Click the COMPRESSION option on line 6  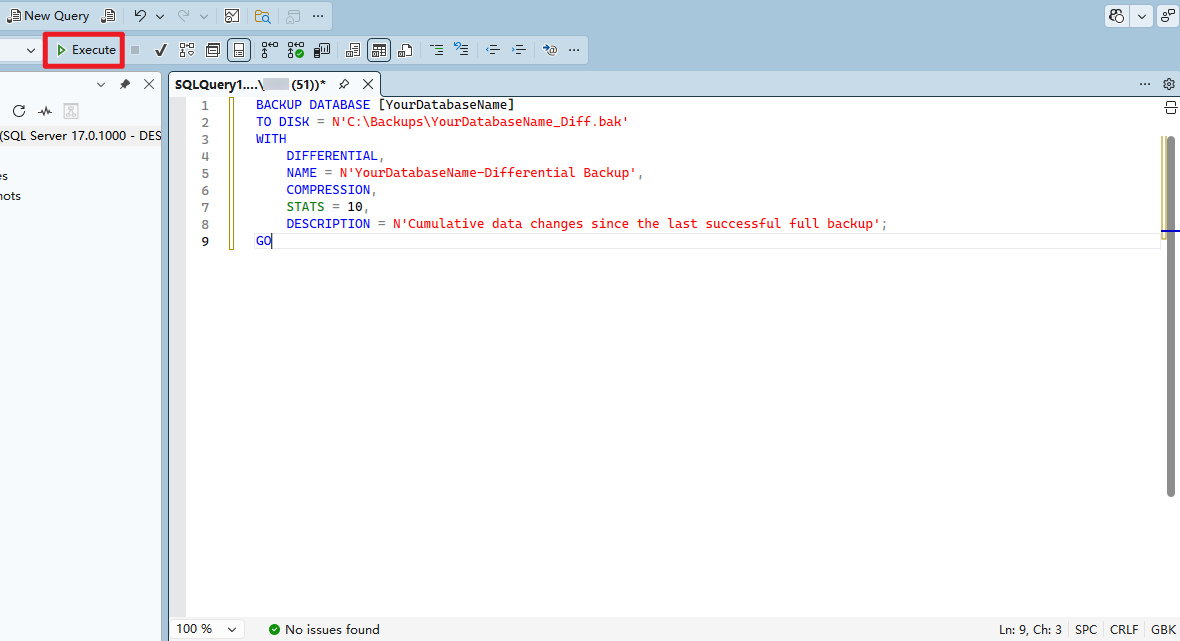coord(328,190)
